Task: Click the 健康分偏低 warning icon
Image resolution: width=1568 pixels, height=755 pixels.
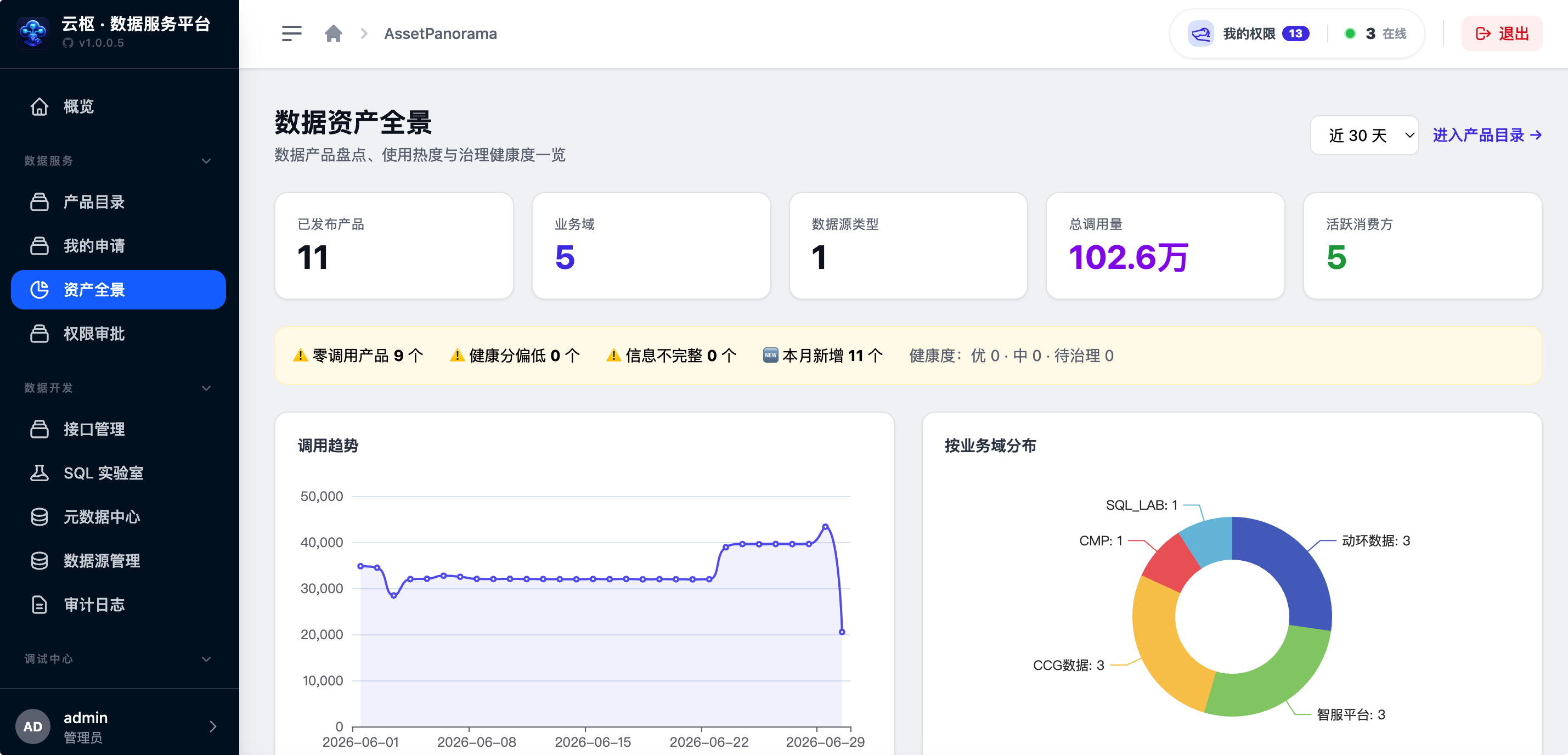Action: click(x=457, y=356)
